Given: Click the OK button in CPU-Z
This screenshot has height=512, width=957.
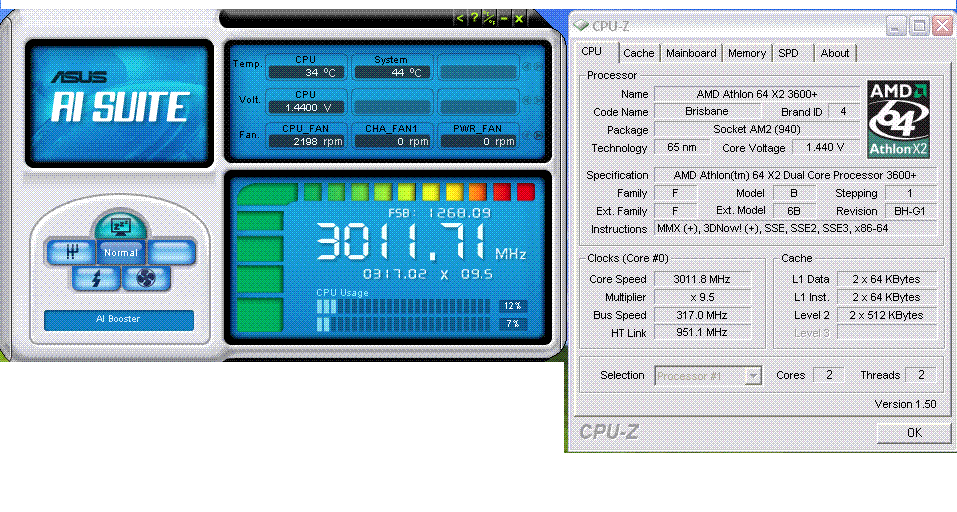Looking at the screenshot, I should pos(914,433).
